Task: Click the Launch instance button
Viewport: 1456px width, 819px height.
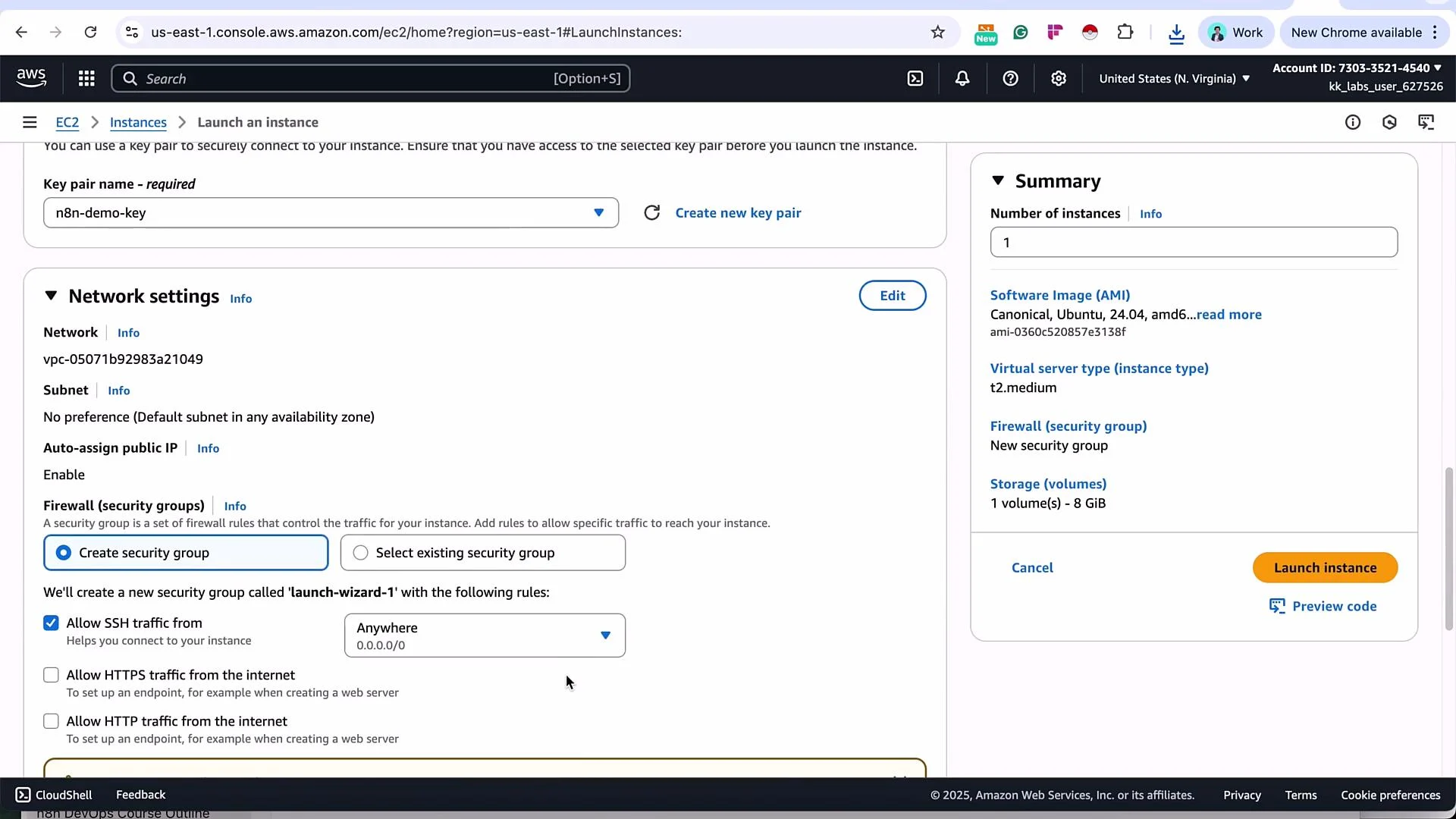Action: (1325, 568)
